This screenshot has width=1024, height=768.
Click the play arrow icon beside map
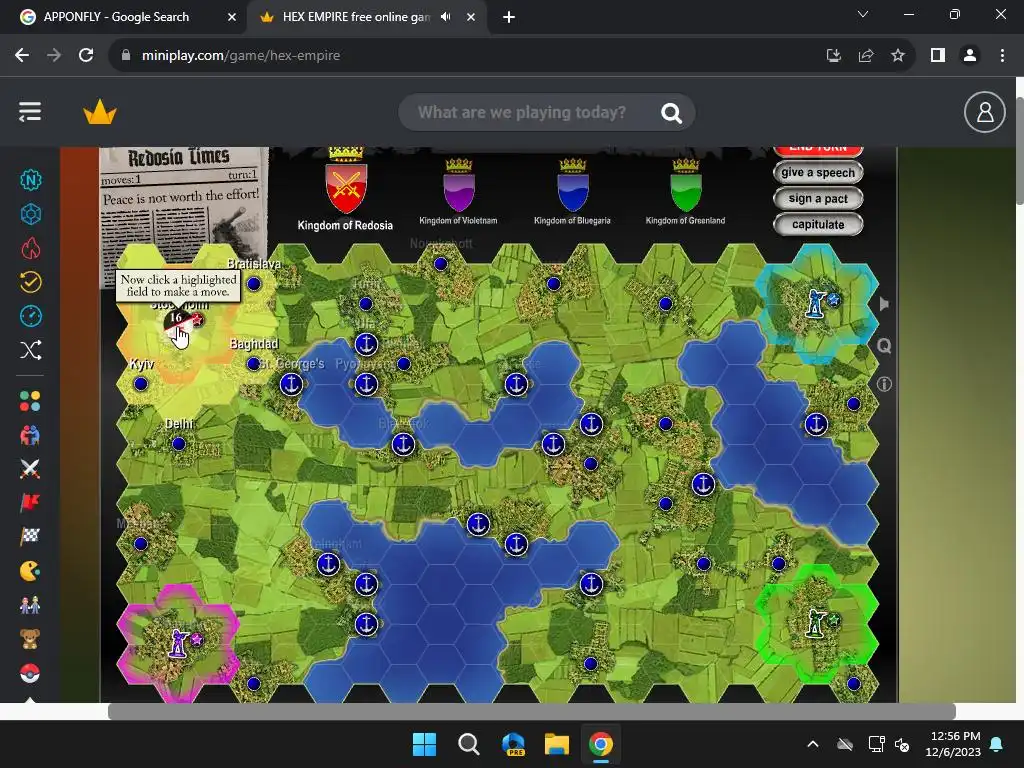coord(884,304)
